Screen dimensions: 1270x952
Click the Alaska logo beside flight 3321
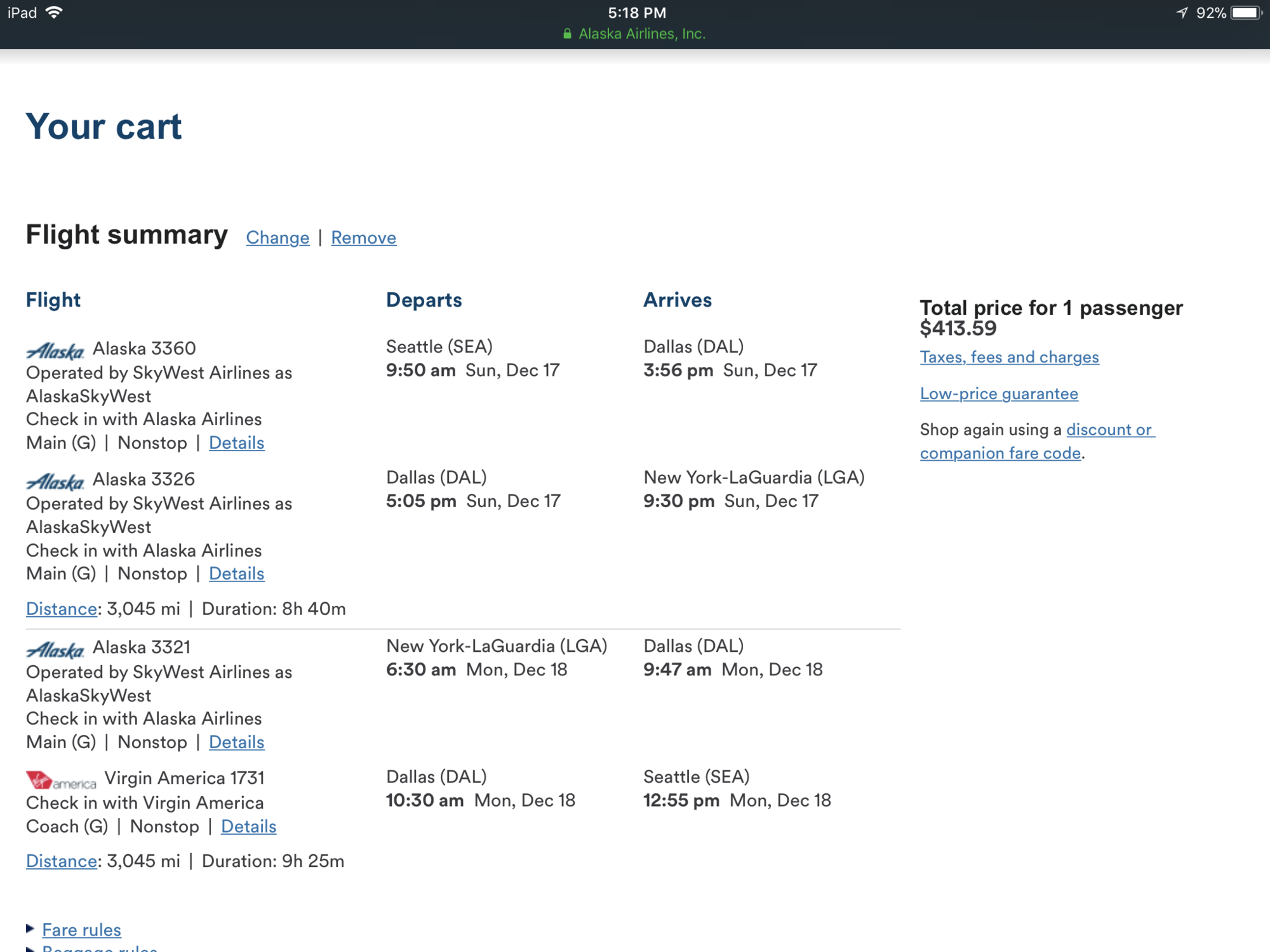(55, 650)
